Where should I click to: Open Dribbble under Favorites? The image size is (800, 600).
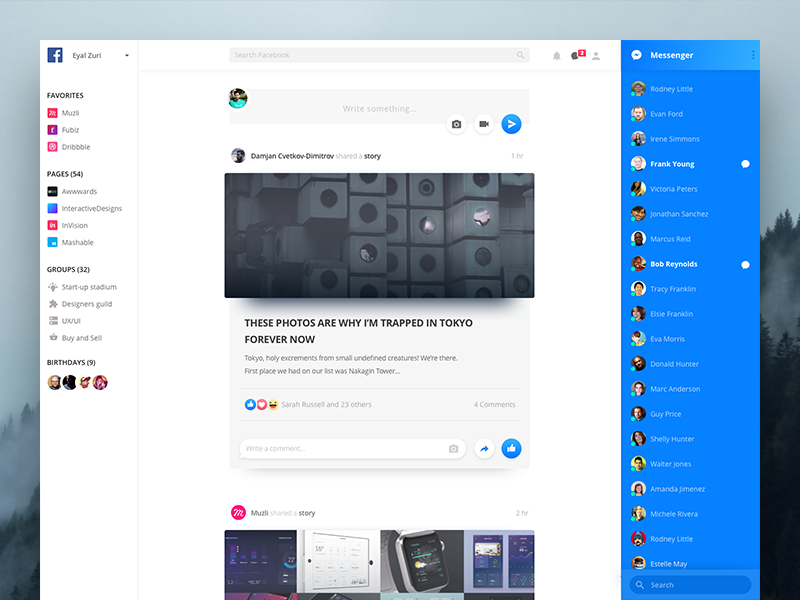76,146
